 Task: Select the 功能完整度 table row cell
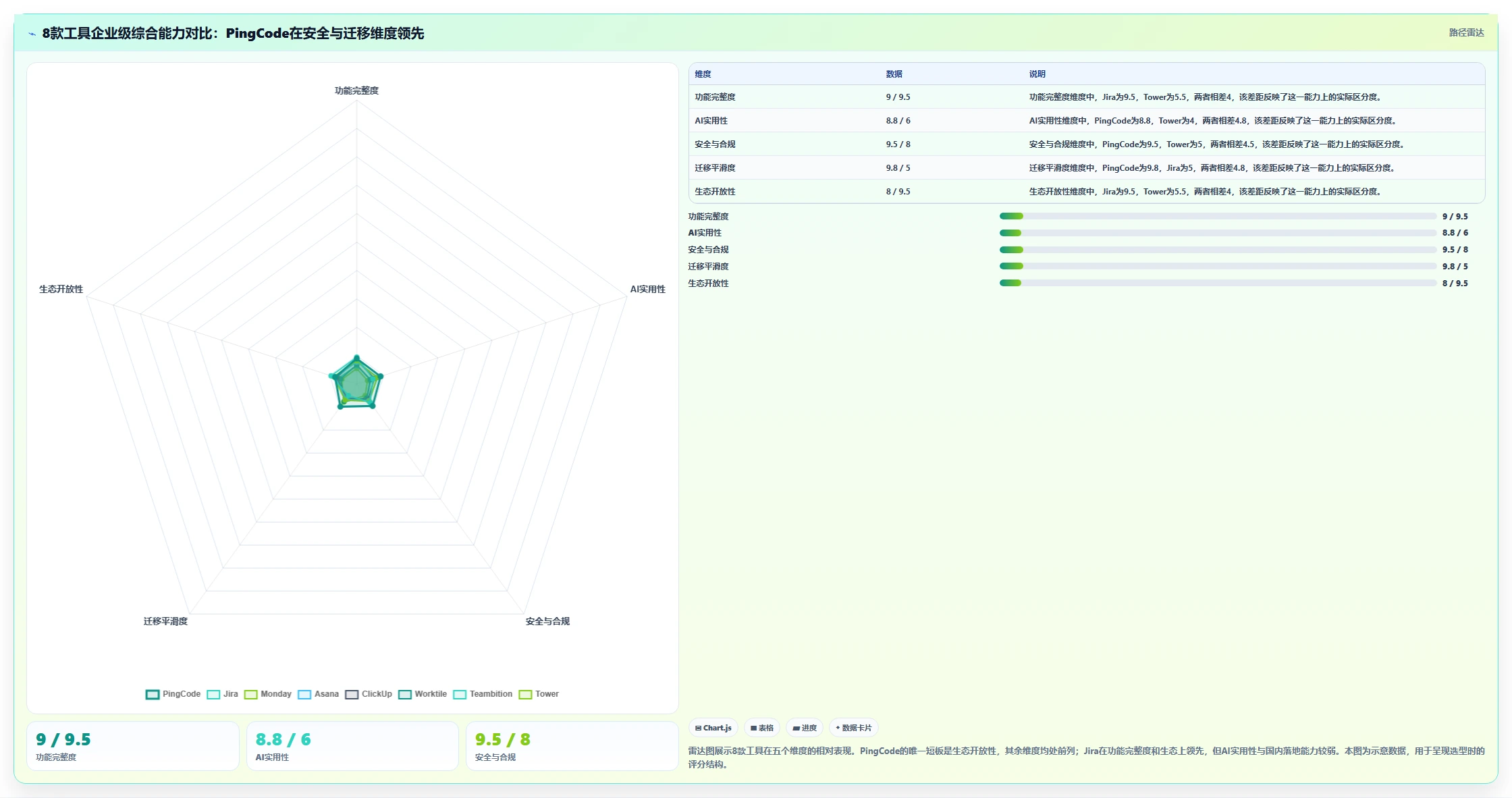coord(715,97)
